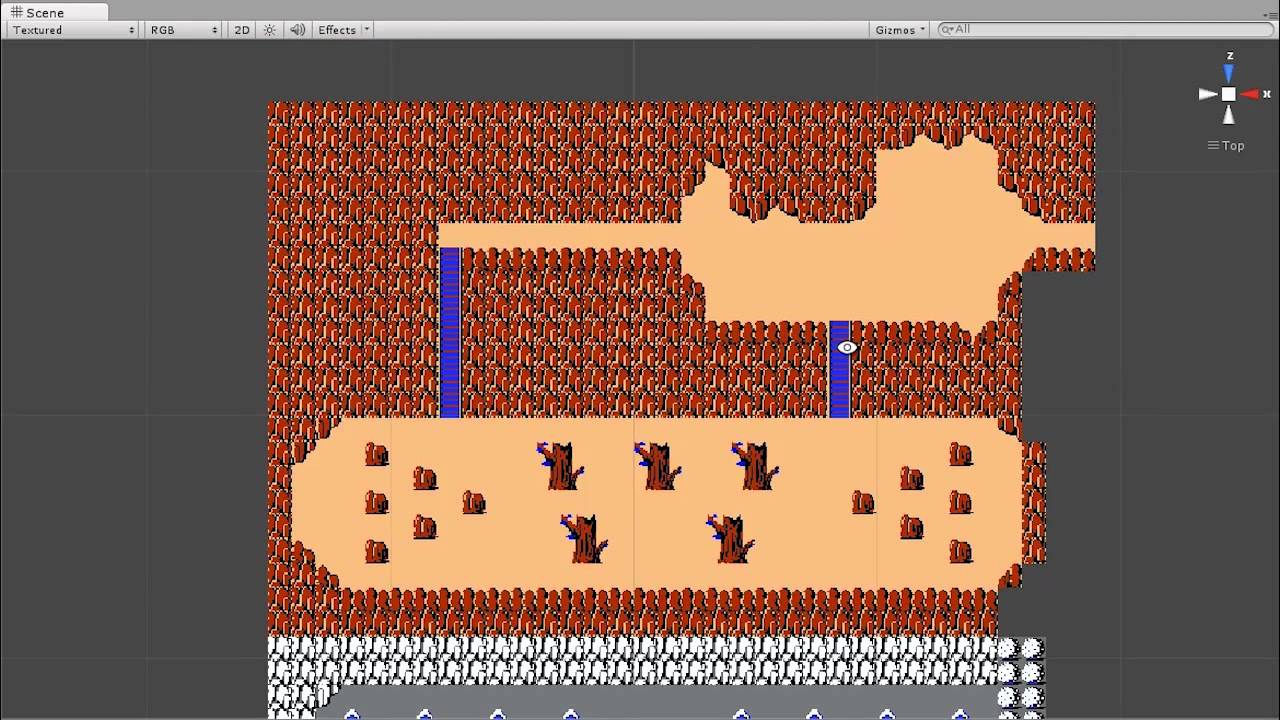The width and height of the screenshot is (1280, 720).
Task: Open the Scene panel options menu
Action: coord(1271,14)
